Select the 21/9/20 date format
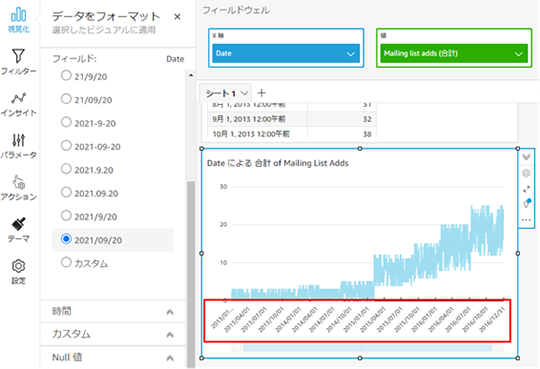540x369 pixels. 66,75
